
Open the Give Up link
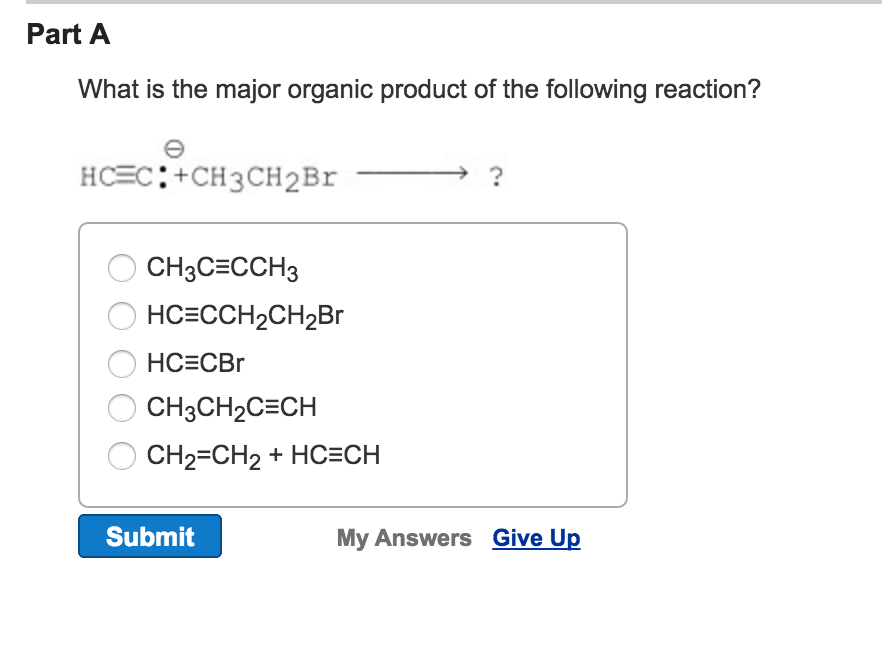click(536, 538)
